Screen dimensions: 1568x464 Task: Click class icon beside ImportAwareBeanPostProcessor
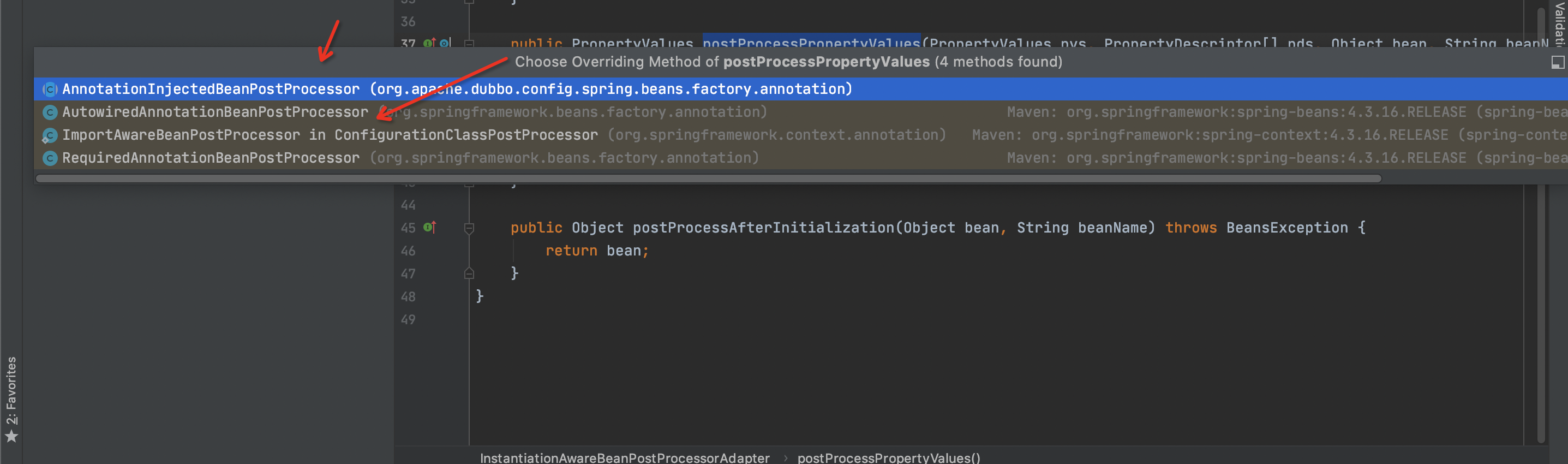point(49,135)
